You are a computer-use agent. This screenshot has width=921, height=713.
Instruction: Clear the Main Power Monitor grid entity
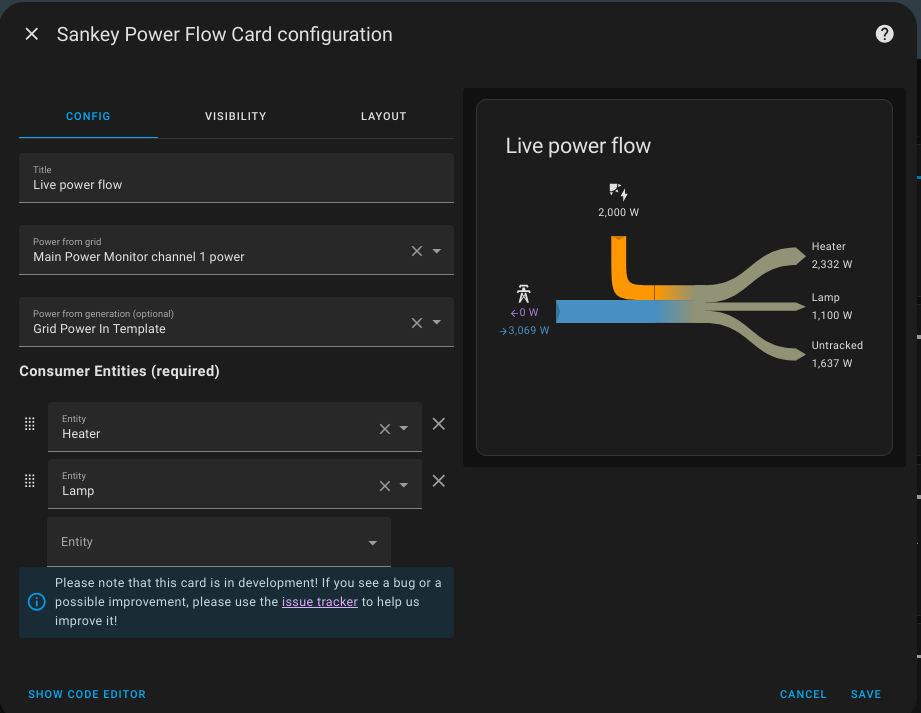tap(416, 251)
